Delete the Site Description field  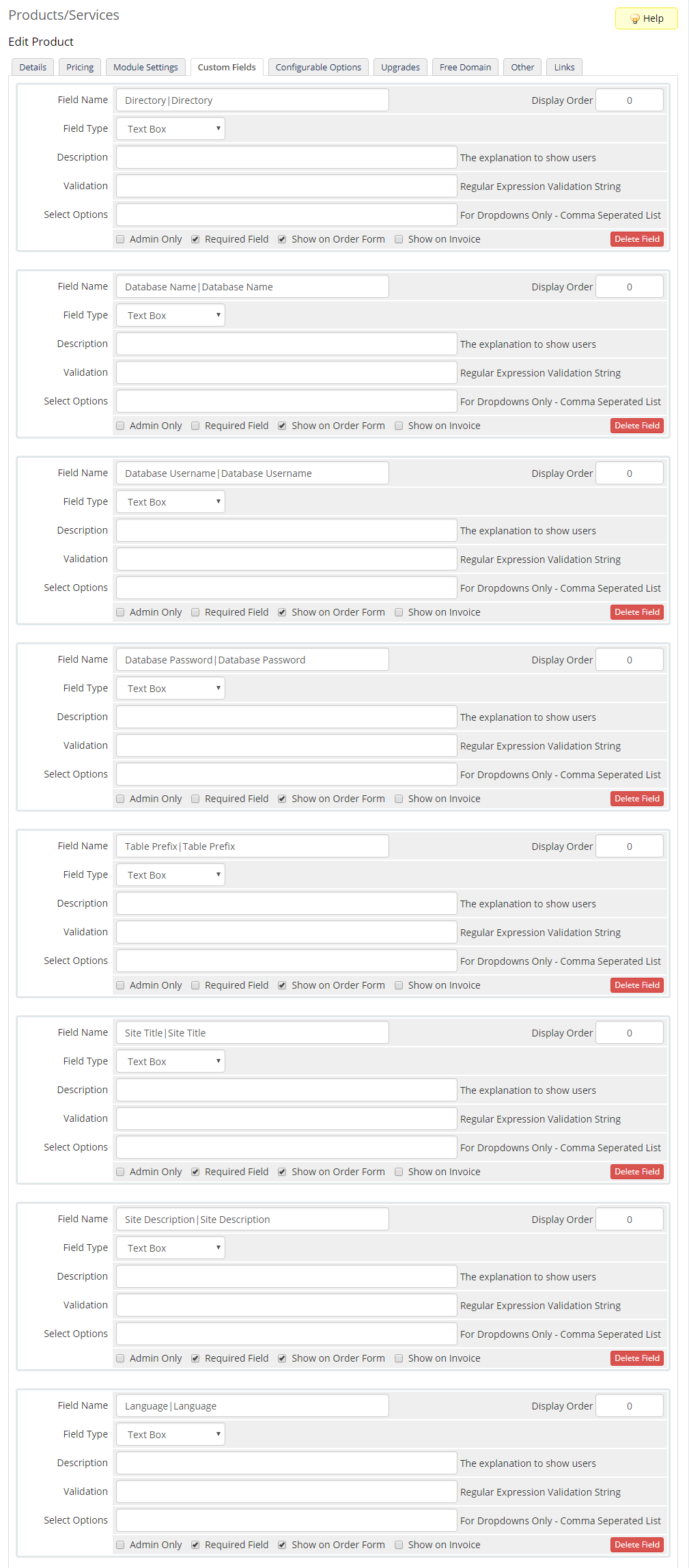[636, 1358]
